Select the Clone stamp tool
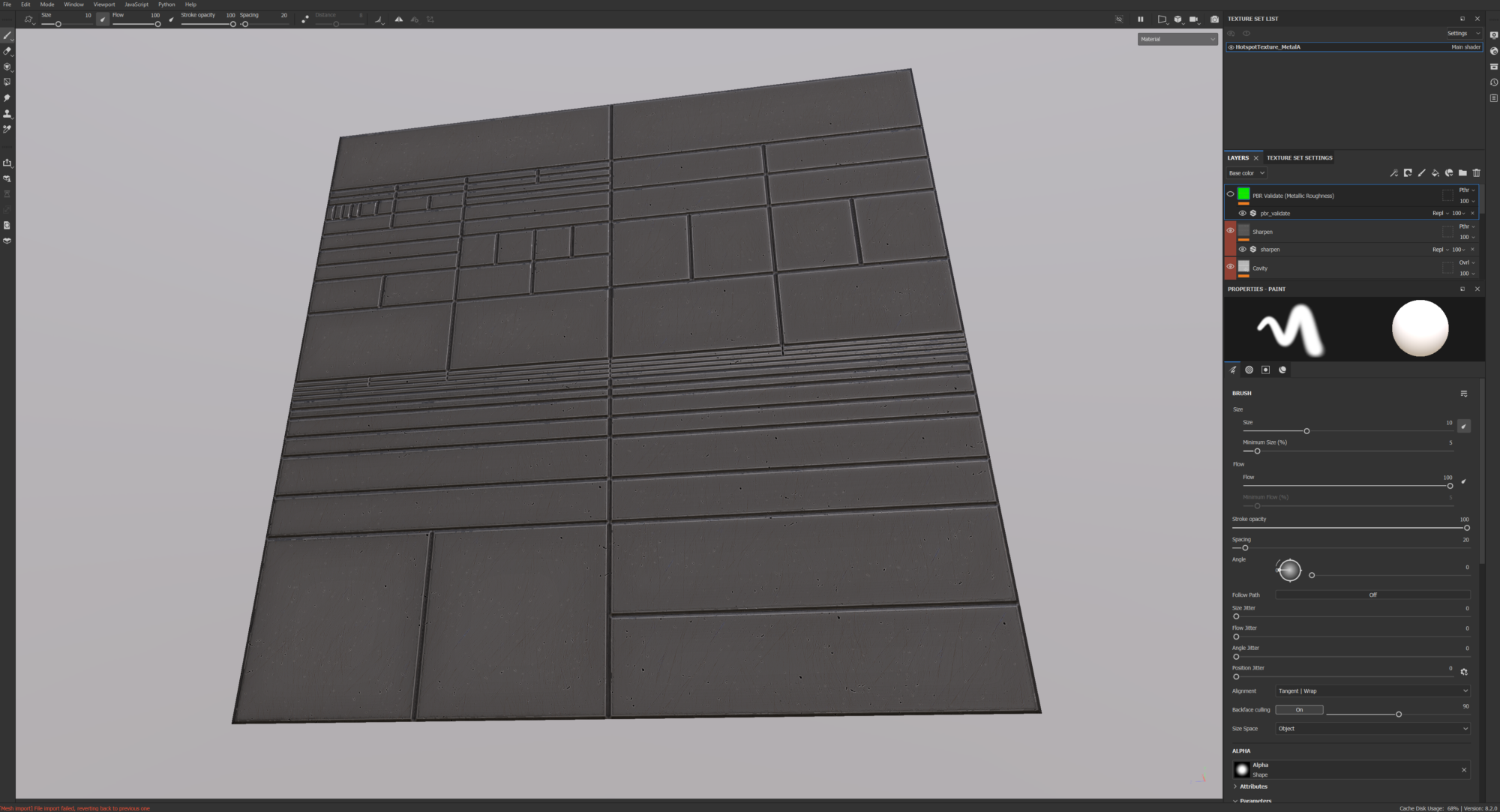Image resolution: width=1500 pixels, height=812 pixels. point(7,114)
